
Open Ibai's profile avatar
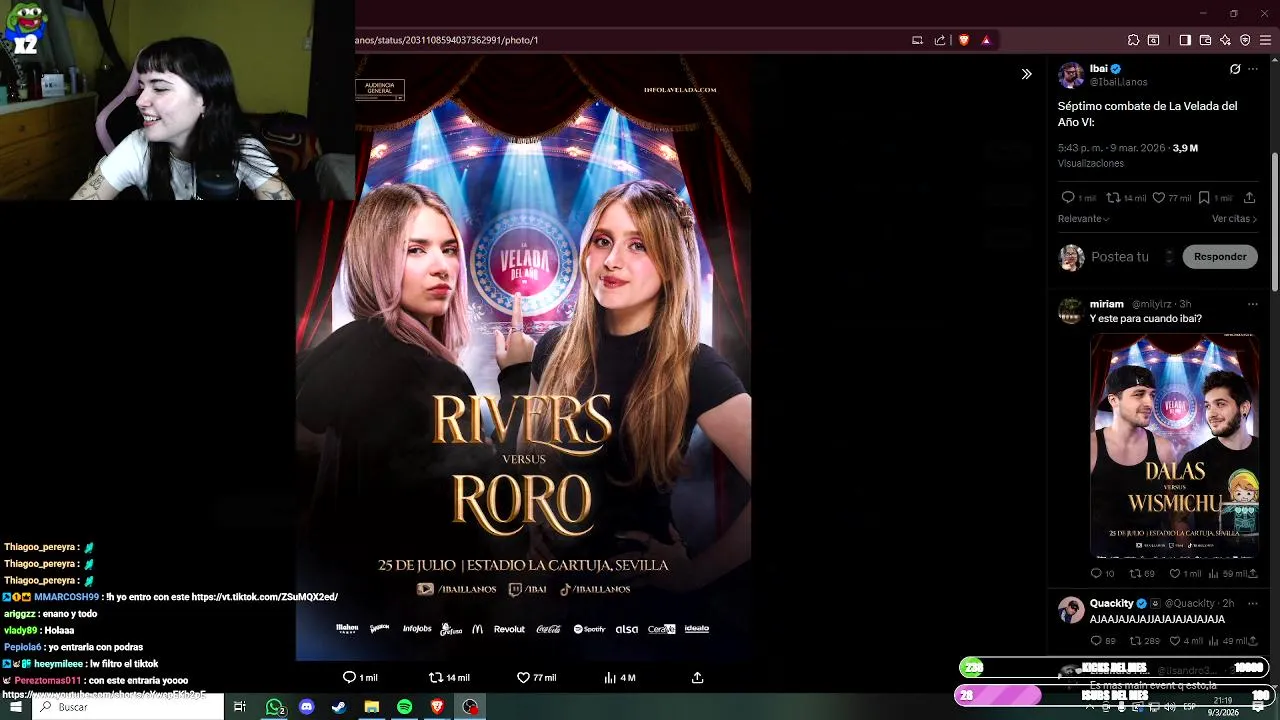click(1071, 75)
